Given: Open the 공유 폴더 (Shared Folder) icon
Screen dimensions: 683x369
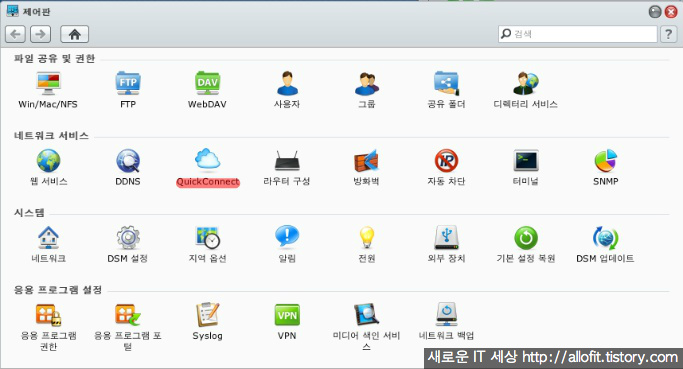Looking at the screenshot, I should click(446, 83).
